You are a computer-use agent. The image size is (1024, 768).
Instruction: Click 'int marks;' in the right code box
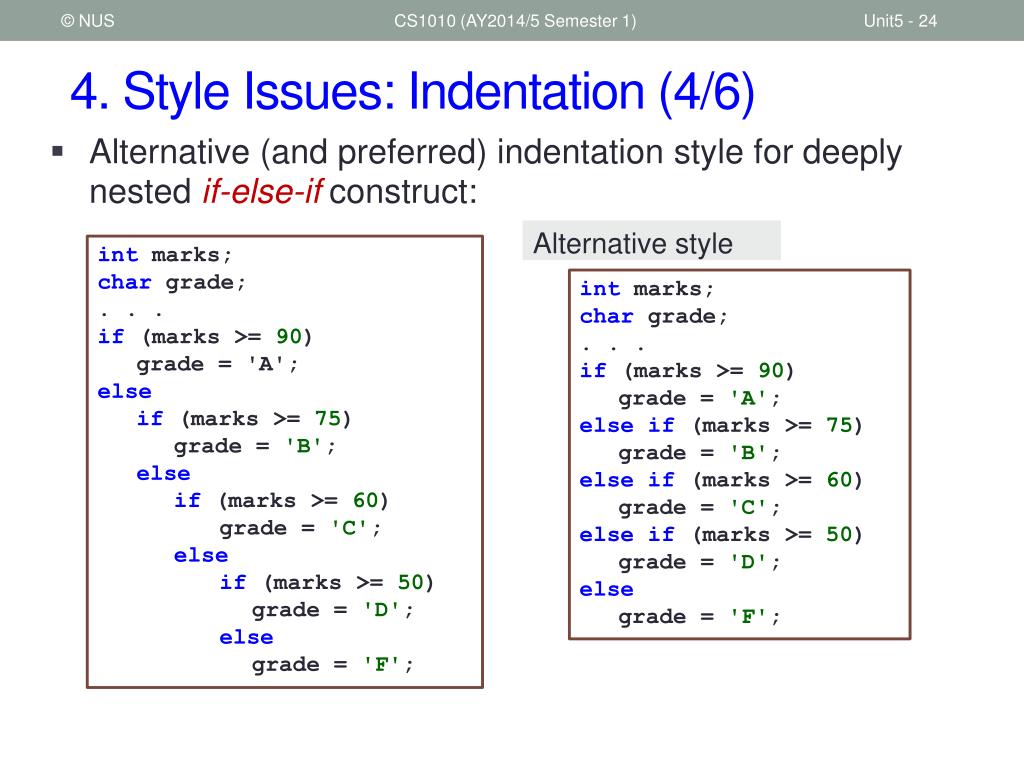(x=647, y=288)
